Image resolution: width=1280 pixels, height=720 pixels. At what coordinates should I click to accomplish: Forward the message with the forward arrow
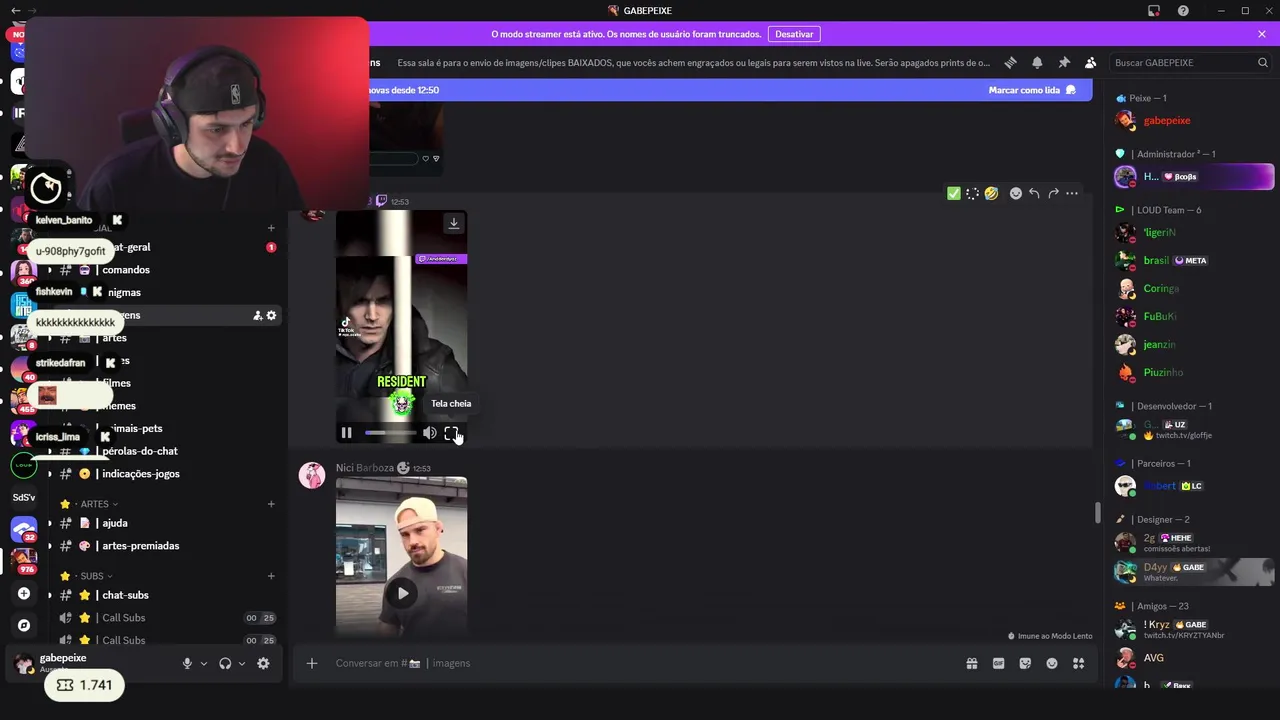tap(1053, 193)
